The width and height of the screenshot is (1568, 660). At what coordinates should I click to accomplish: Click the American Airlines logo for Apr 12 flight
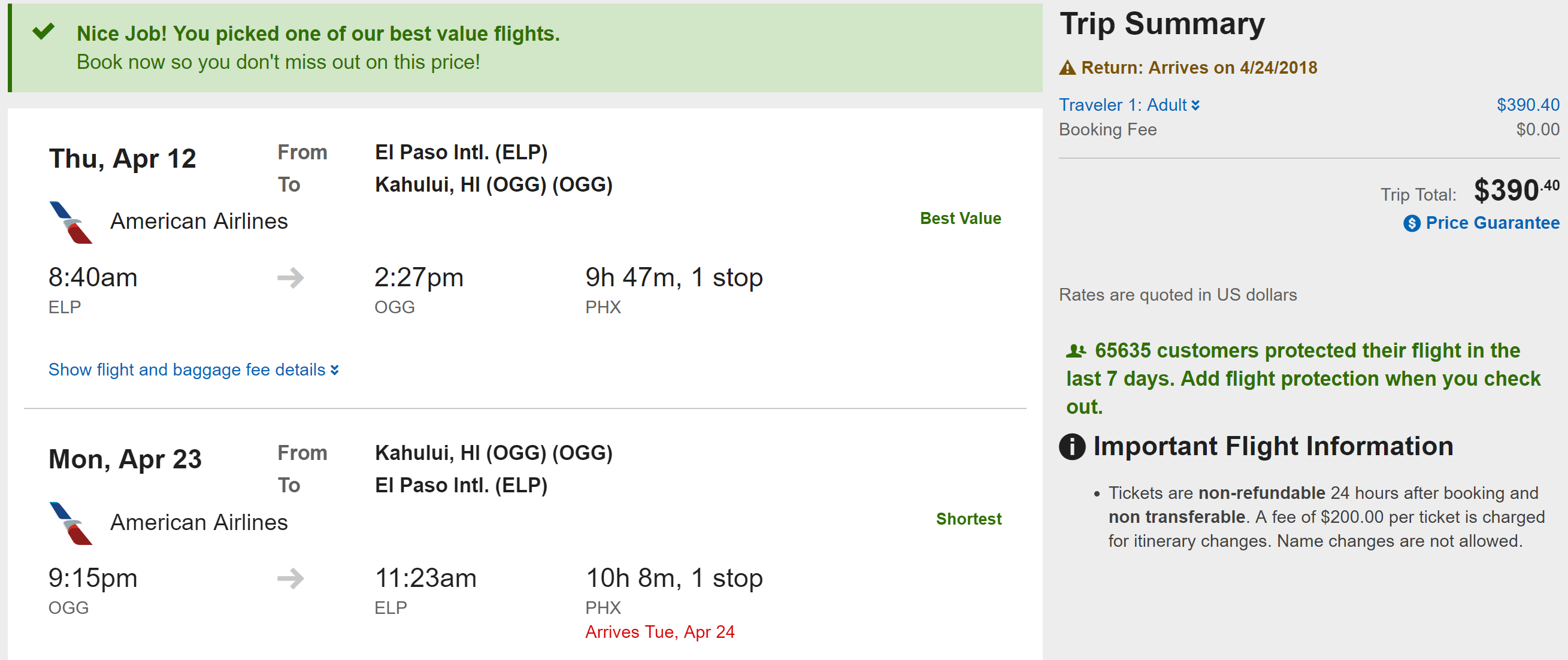tap(71, 222)
